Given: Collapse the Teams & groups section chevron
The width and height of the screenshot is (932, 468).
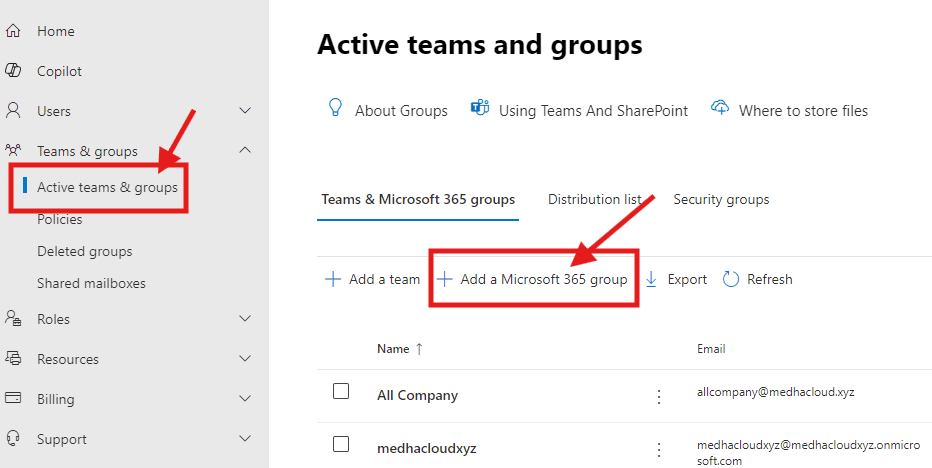Looking at the screenshot, I should [x=246, y=151].
